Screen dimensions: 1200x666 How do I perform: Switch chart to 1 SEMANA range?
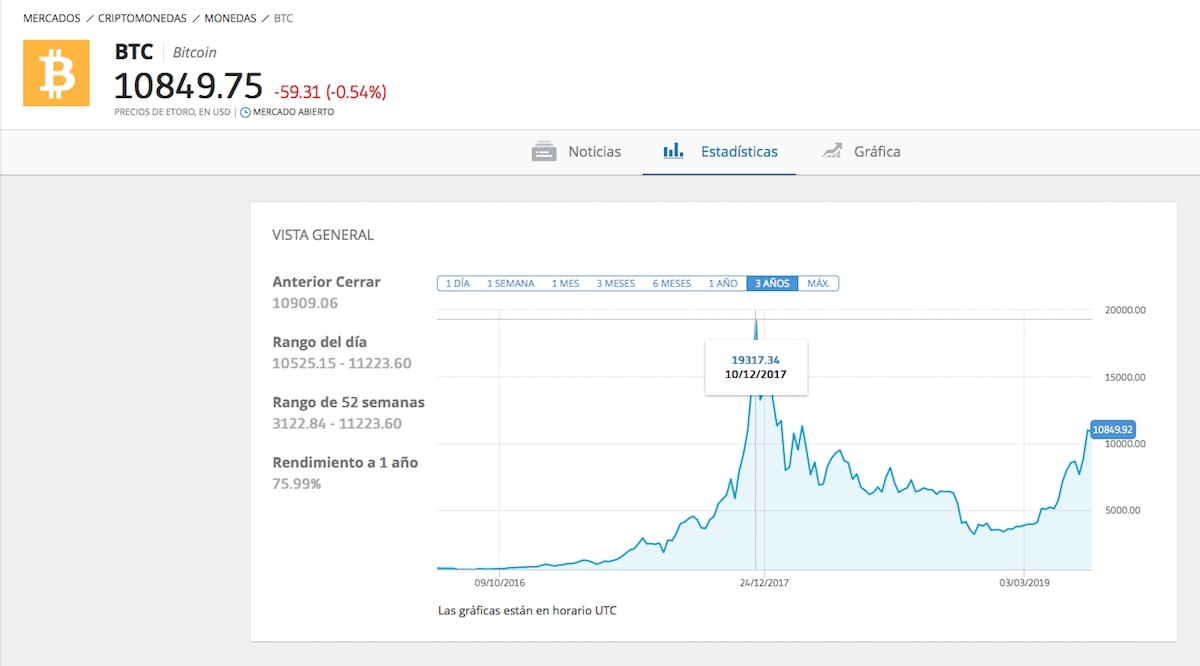510,283
